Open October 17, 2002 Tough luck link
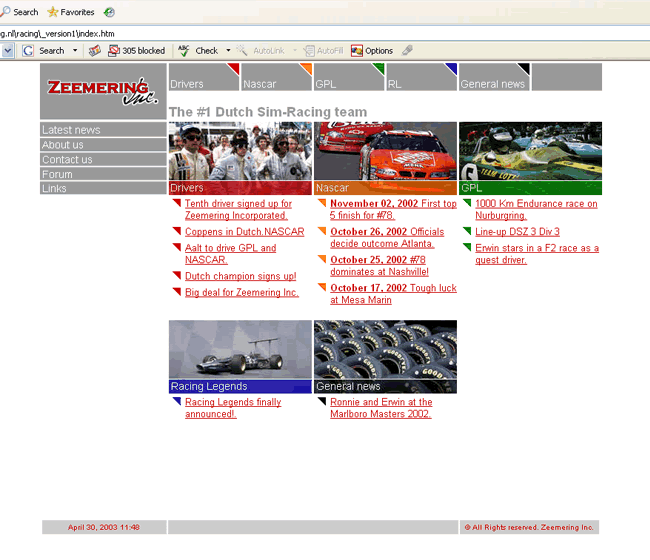The height and width of the screenshot is (560, 650). click(393, 294)
